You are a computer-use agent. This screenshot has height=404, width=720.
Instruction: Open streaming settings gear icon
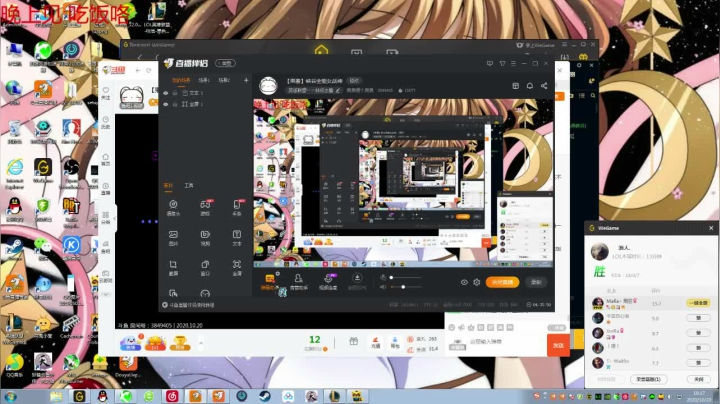(477, 282)
